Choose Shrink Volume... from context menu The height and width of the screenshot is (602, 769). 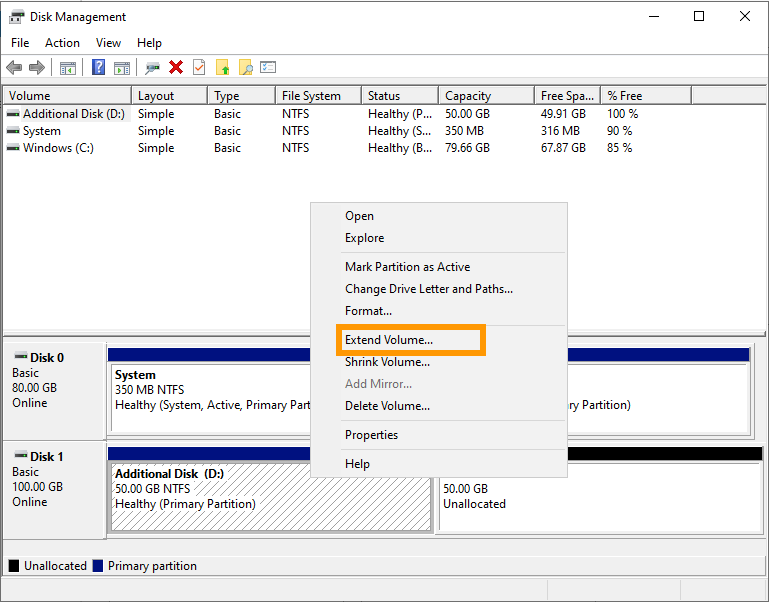pyautogui.click(x=387, y=362)
